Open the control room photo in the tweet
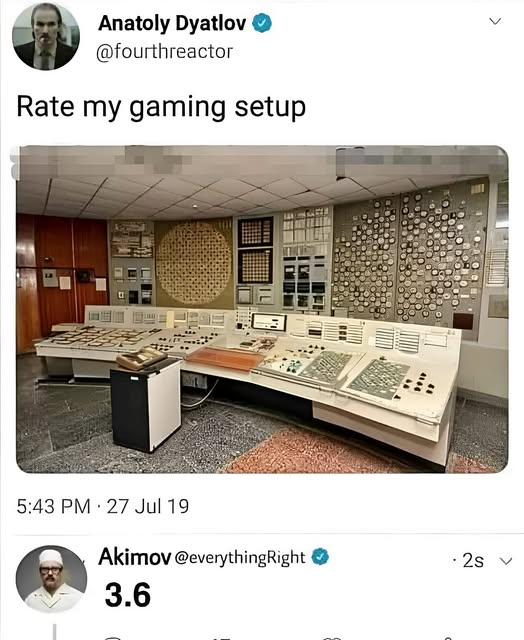This screenshot has width=524, height=640. [262, 309]
